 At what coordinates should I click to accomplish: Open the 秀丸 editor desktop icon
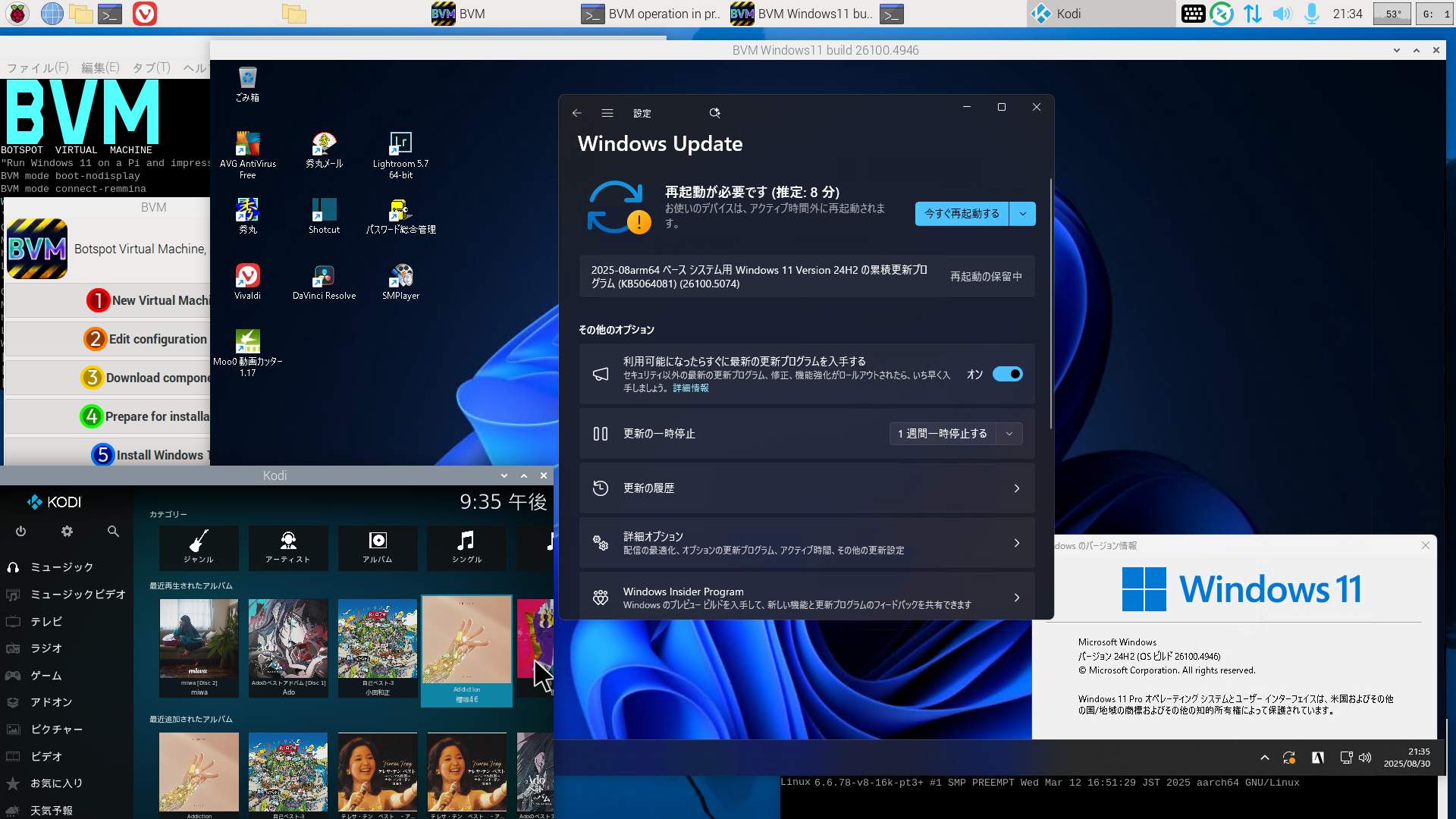point(247,215)
